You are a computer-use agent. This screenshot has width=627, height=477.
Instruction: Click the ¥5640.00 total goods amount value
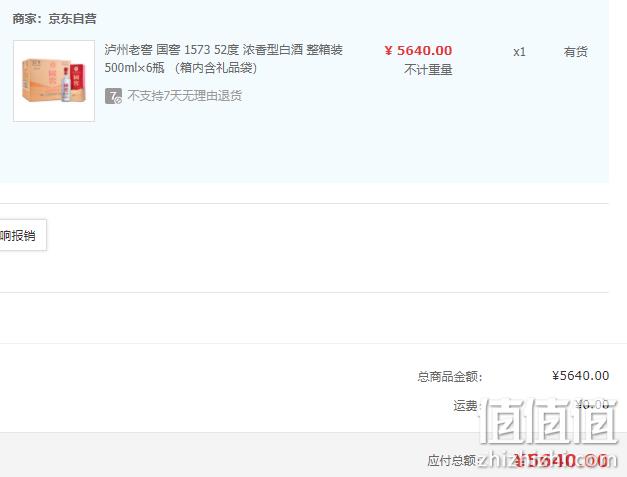click(580, 376)
